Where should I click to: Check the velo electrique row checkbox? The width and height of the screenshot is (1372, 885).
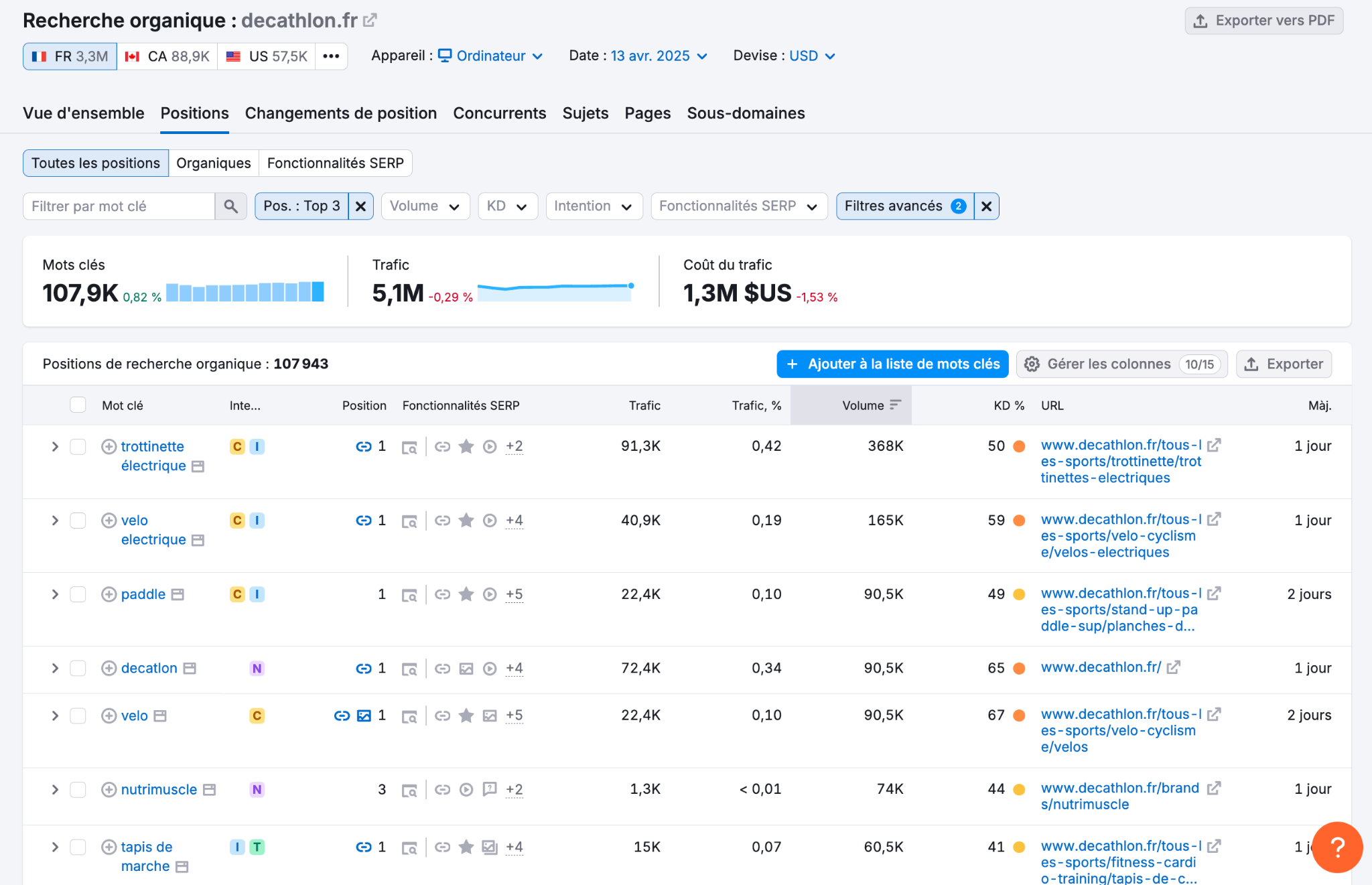click(78, 521)
